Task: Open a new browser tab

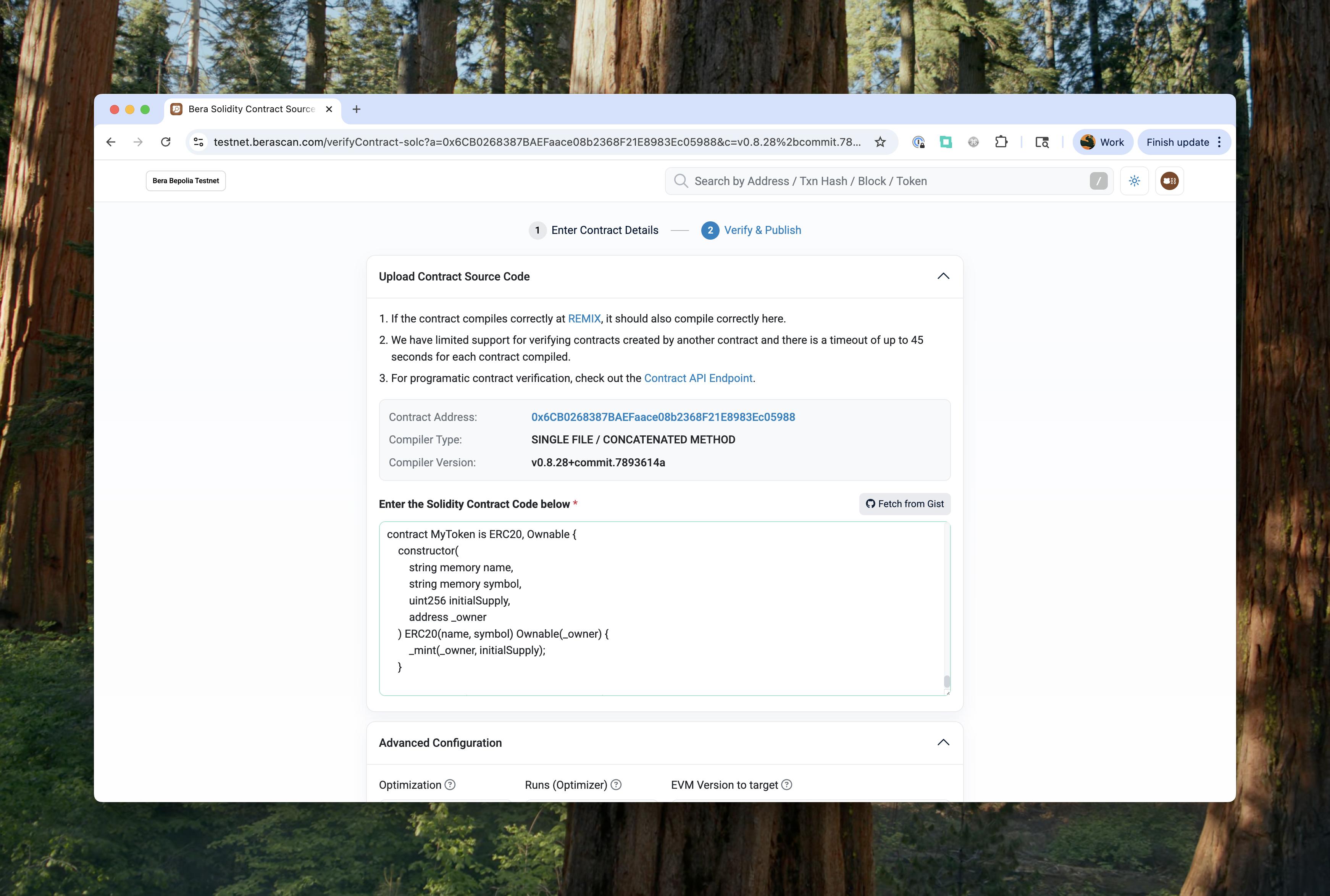Action: (x=356, y=109)
